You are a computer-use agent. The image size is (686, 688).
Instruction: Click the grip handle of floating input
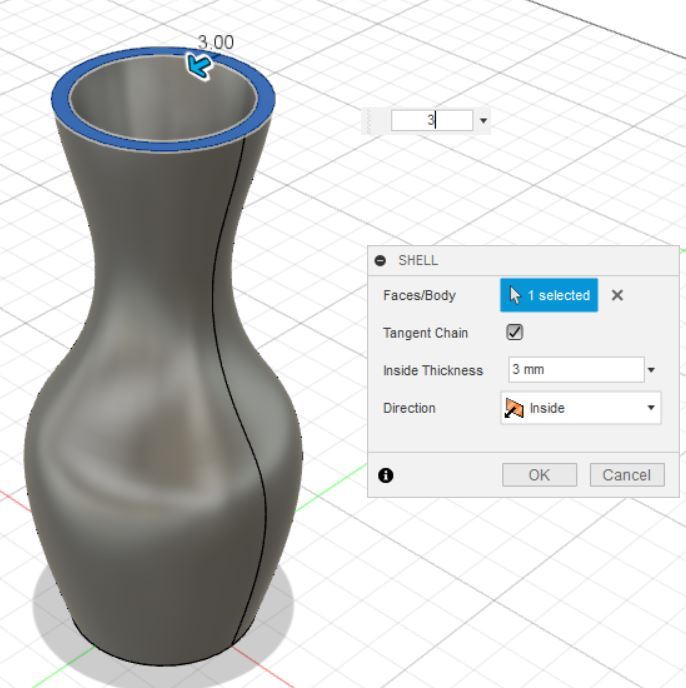click(x=368, y=122)
